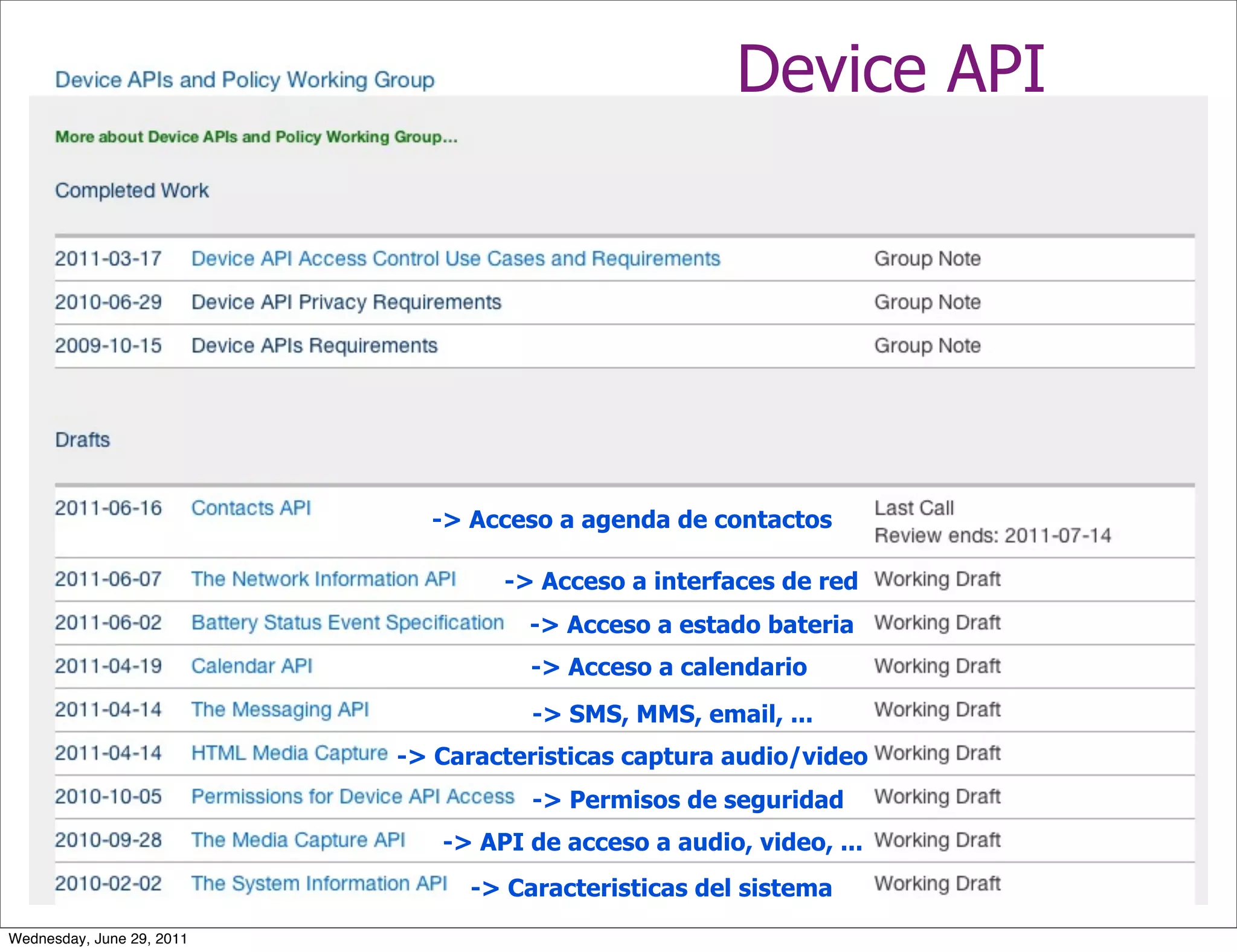The image size is (1237, 952).
Task: Click the annotation Acceso a estado bateria
Action: coord(692,625)
